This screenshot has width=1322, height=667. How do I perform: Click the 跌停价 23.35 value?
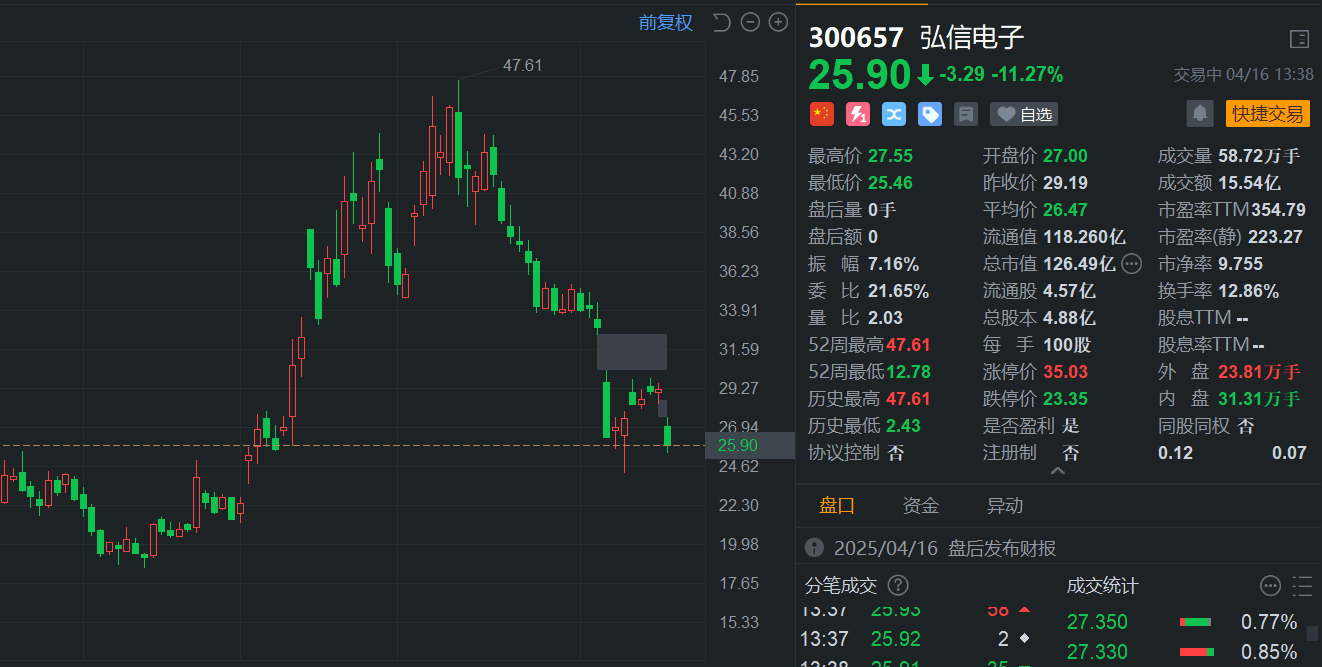pos(1065,399)
